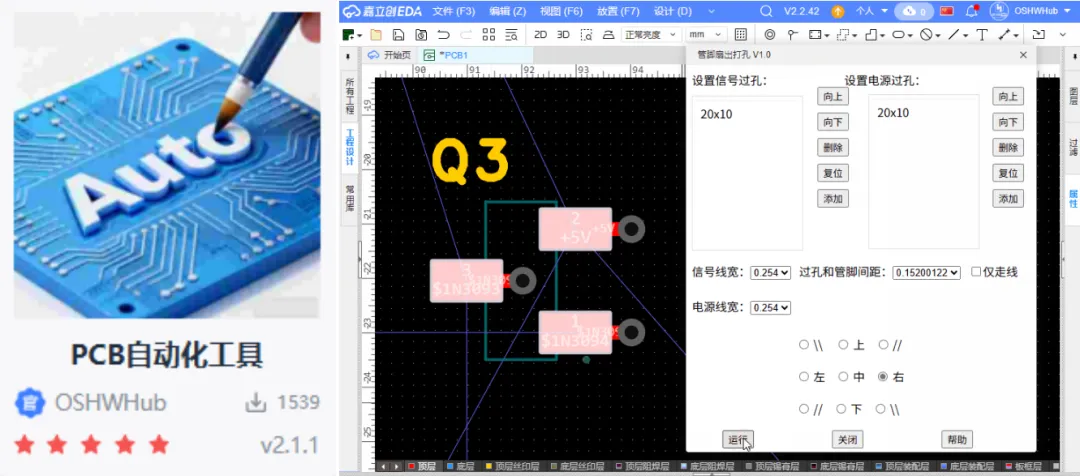Open the 过孔和管脚间距 dropdown

pos(926,273)
